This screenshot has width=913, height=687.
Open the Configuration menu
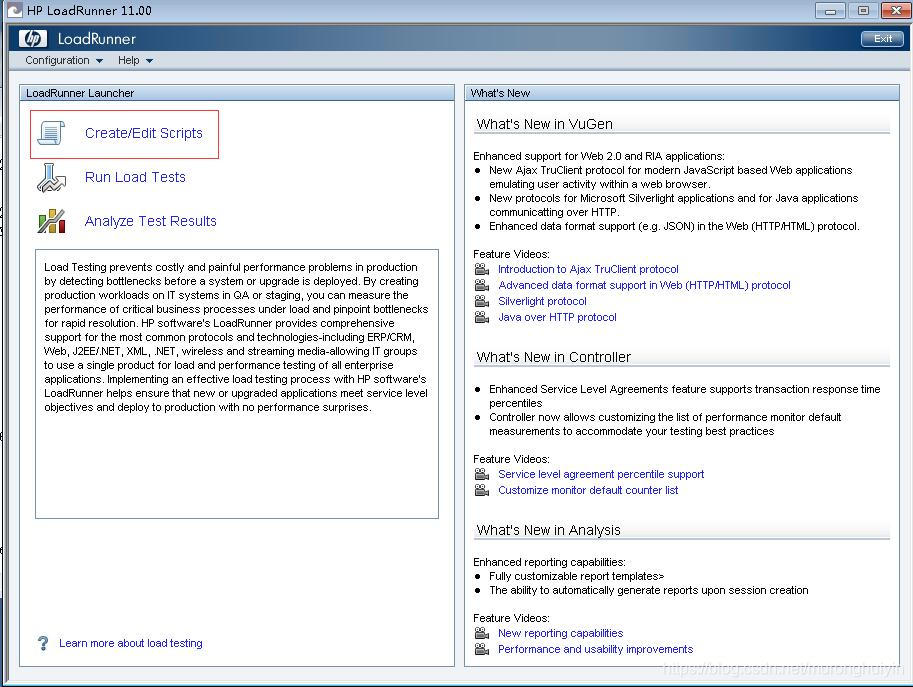pos(64,61)
